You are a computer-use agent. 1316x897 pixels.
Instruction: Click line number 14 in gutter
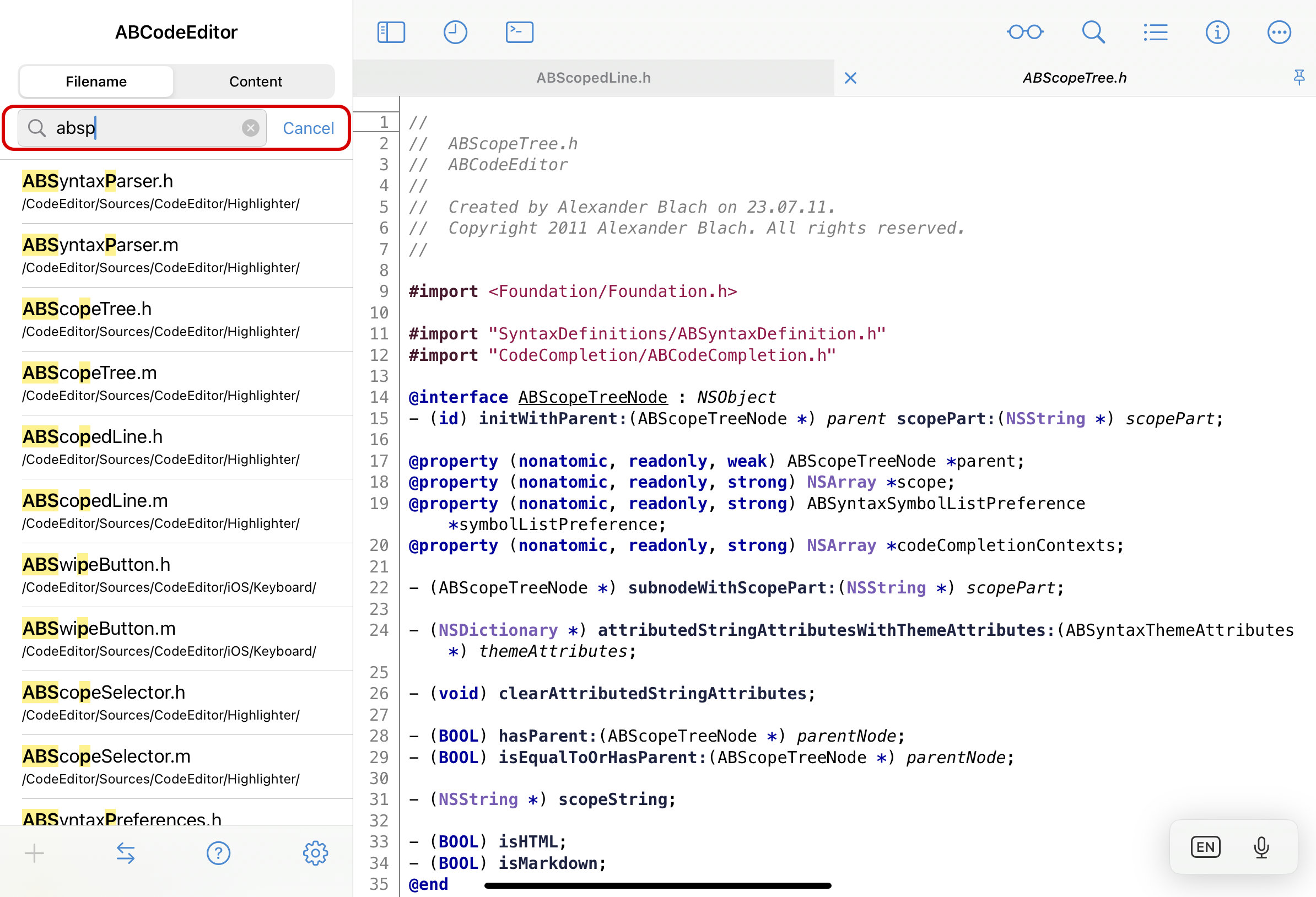(379, 397)
